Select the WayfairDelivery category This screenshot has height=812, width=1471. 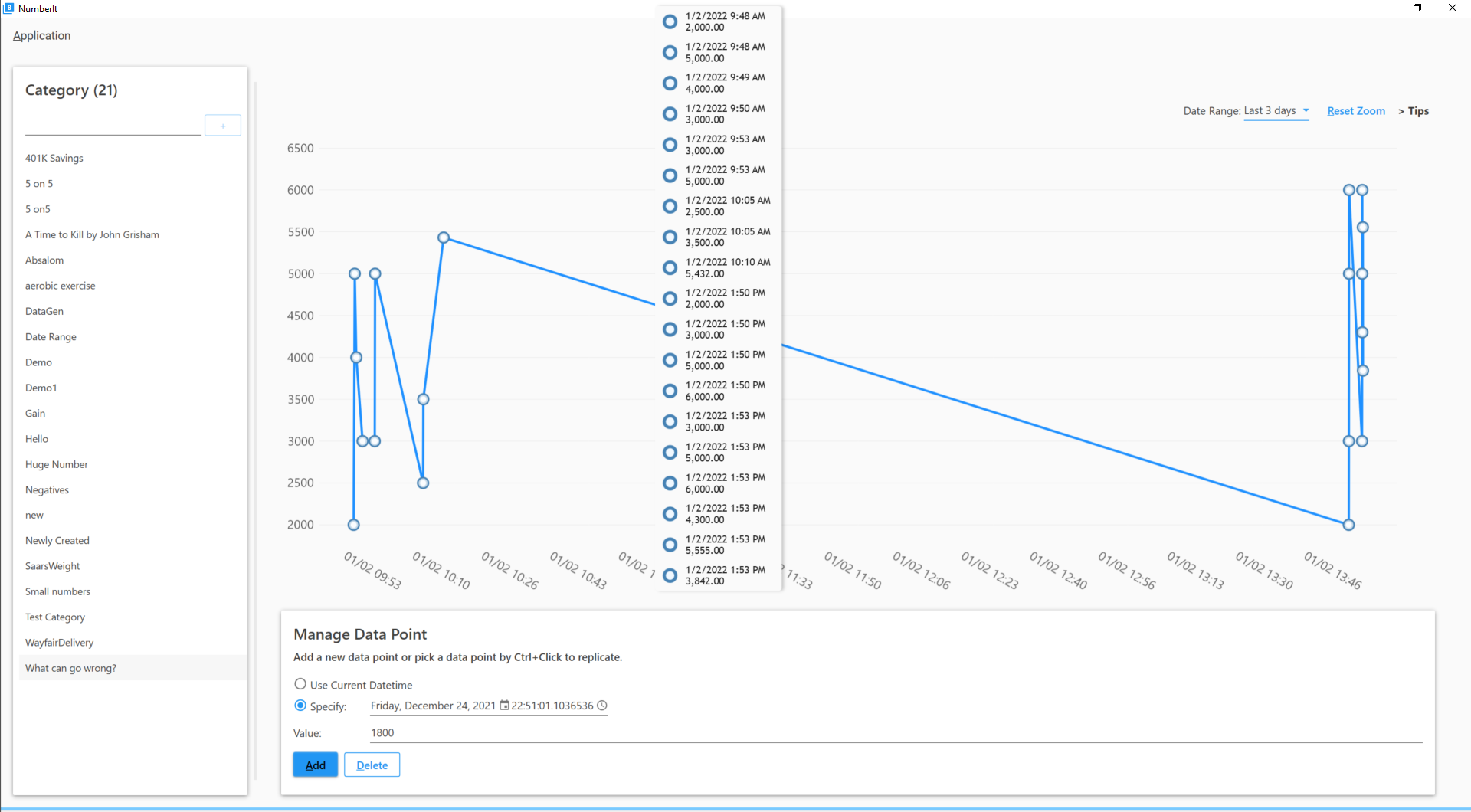132,642
